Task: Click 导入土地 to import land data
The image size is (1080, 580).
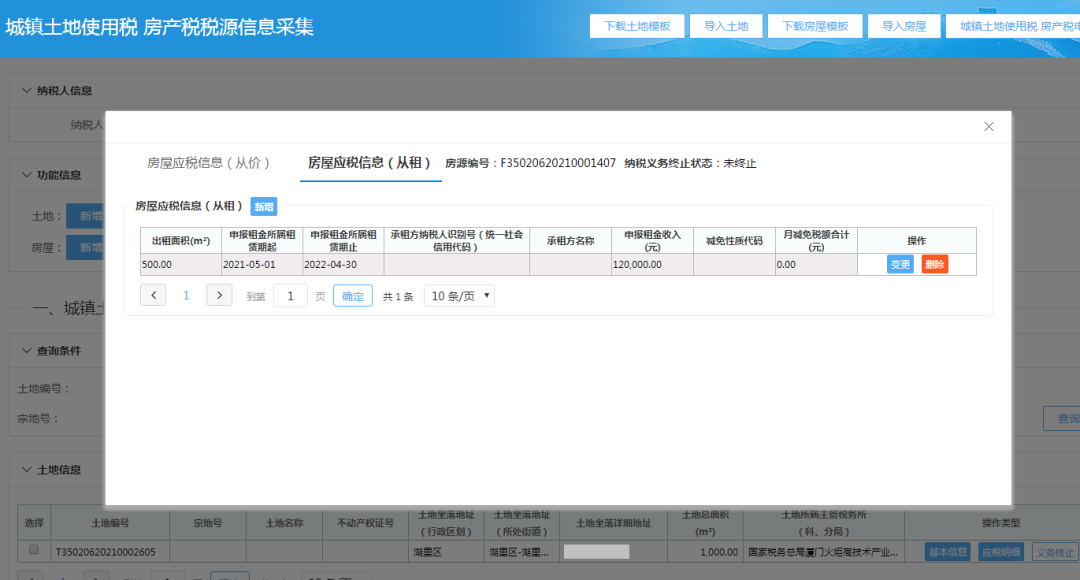Action: tap(727, 25)
